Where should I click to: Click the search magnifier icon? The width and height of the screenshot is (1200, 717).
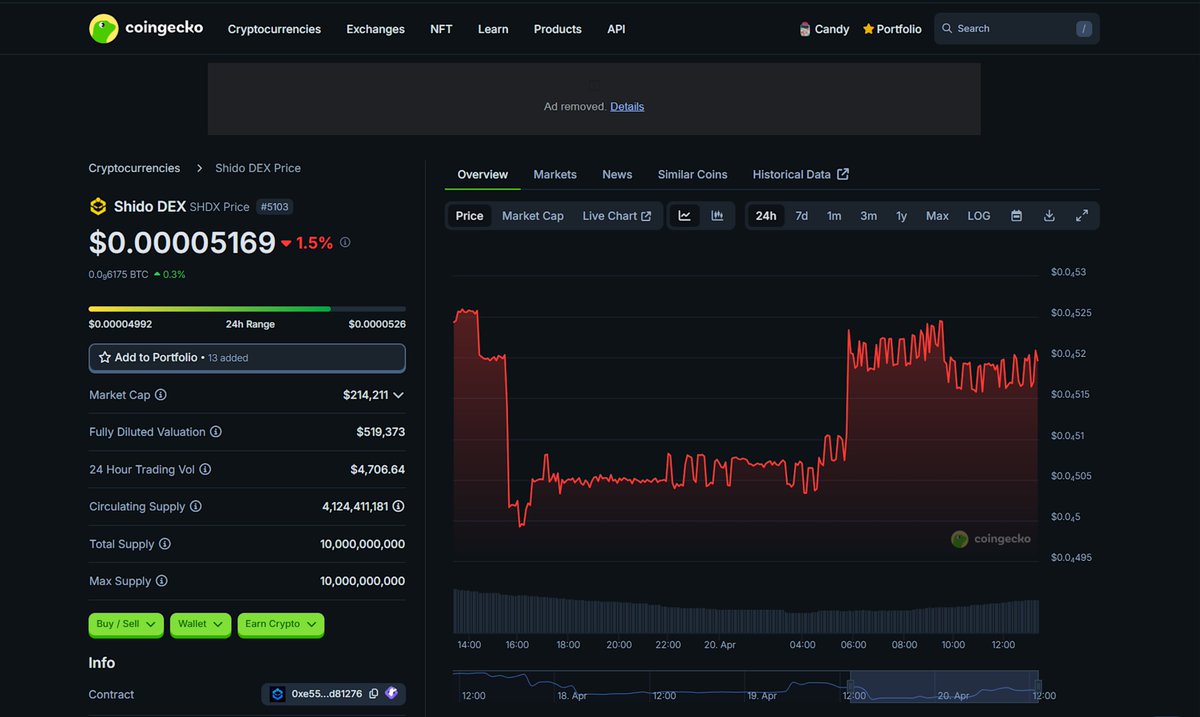coord(947,28)
